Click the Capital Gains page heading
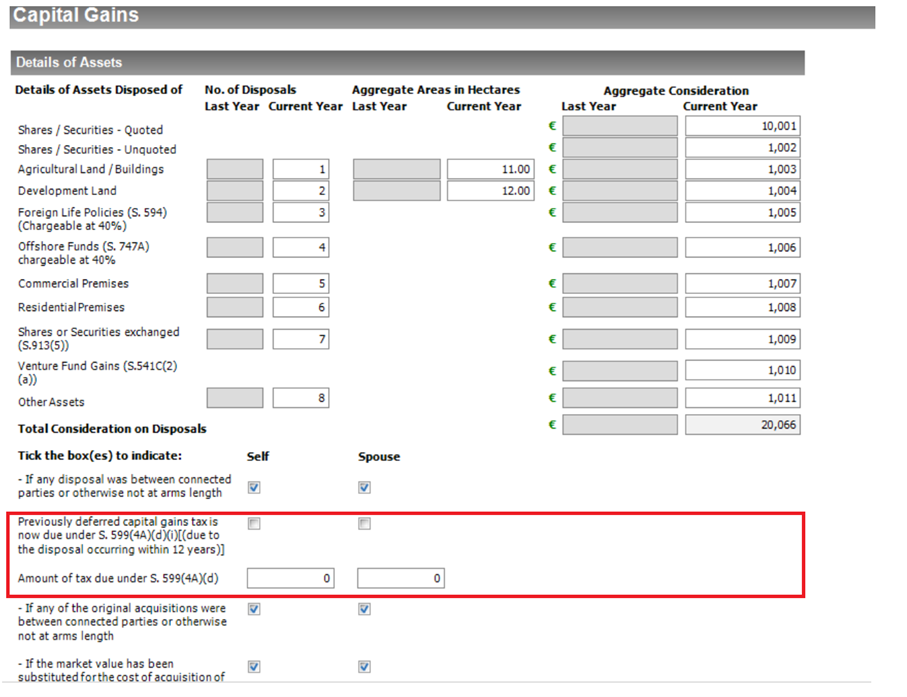The image size is (907, 697). [x=76, y=15]
